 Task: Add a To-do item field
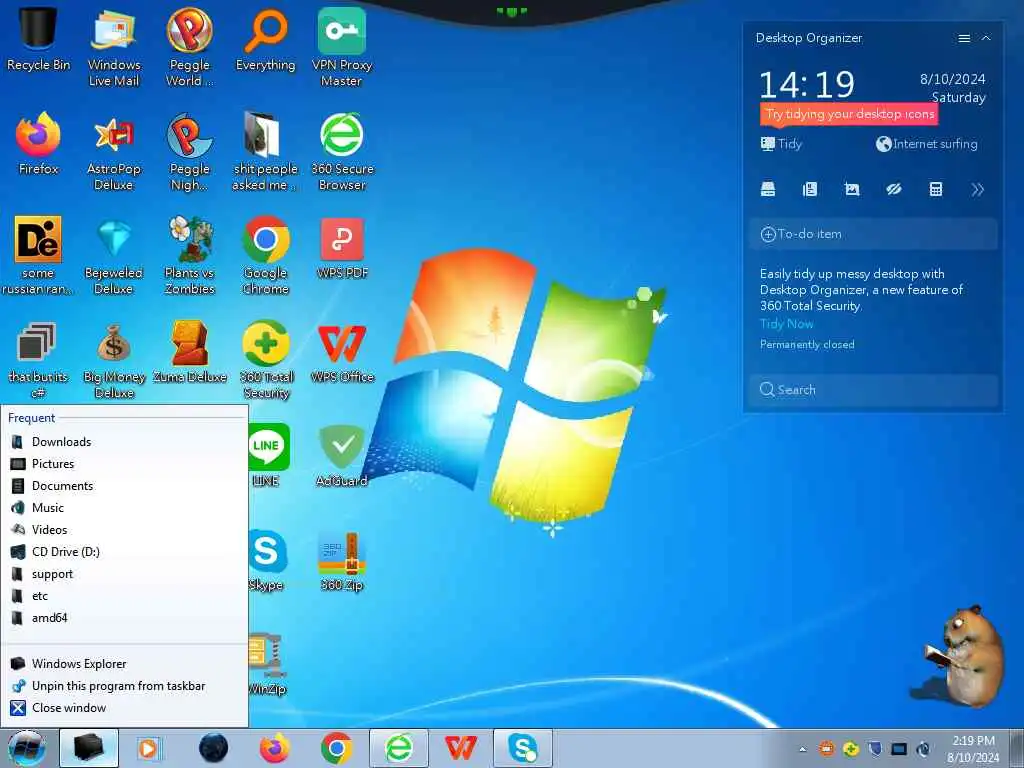(873, 234)
